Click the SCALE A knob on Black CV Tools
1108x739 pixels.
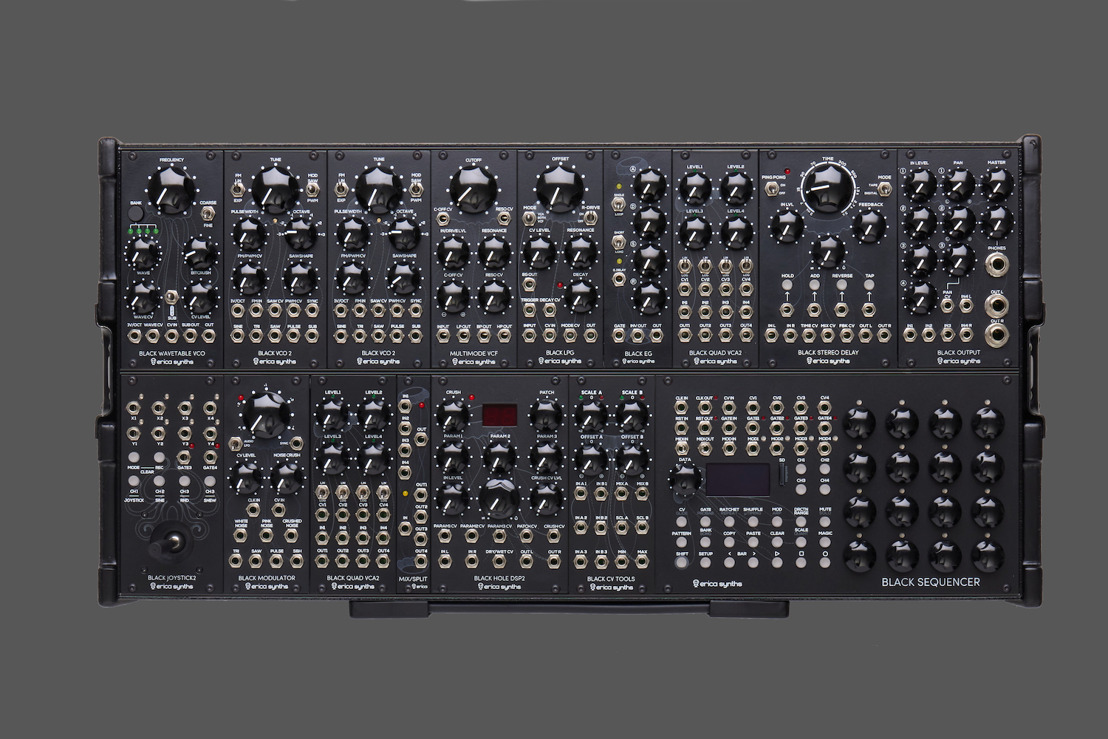click(x=591, y=416)
